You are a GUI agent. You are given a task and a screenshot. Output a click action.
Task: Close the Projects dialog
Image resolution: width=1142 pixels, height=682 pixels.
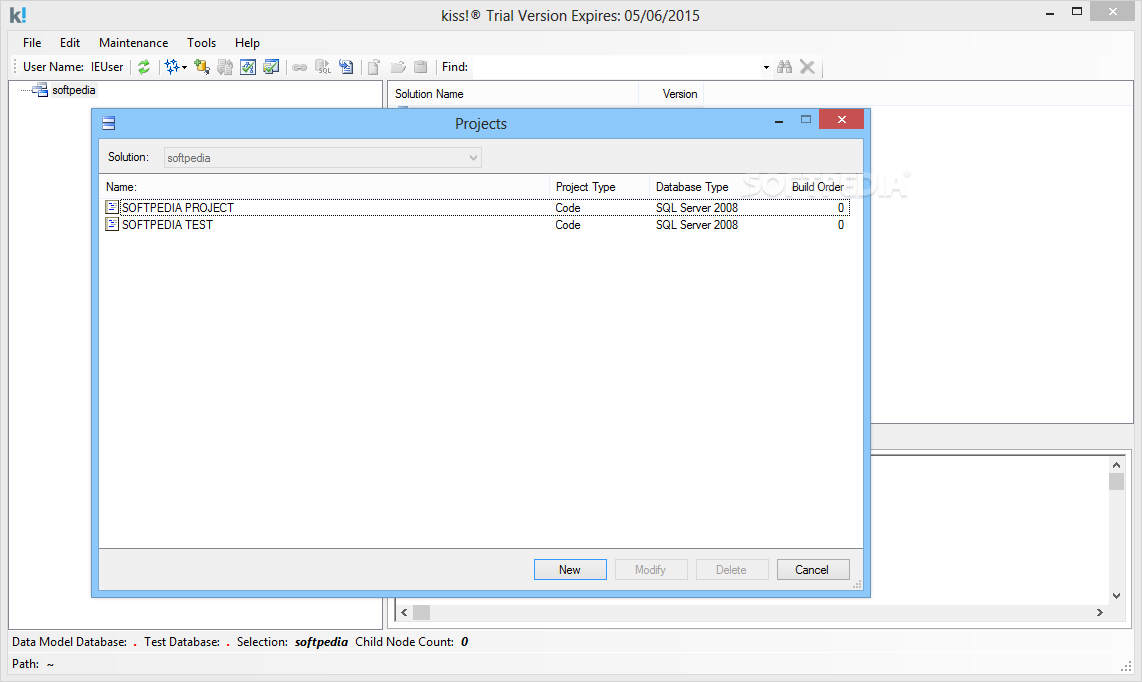(x=841, y=119)
